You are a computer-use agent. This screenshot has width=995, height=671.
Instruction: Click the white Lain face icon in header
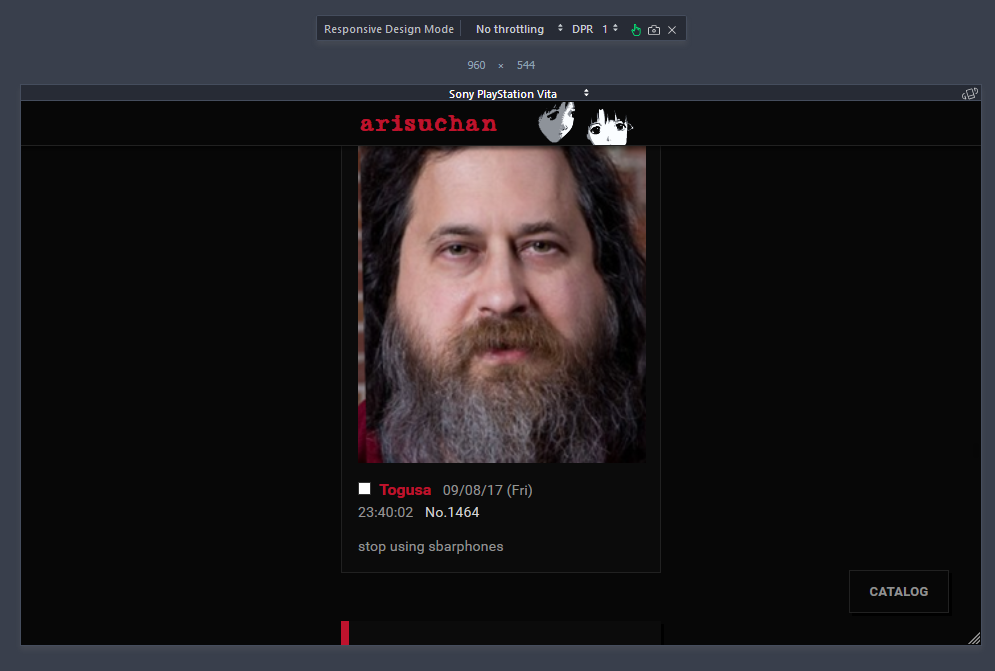(607, 126)
